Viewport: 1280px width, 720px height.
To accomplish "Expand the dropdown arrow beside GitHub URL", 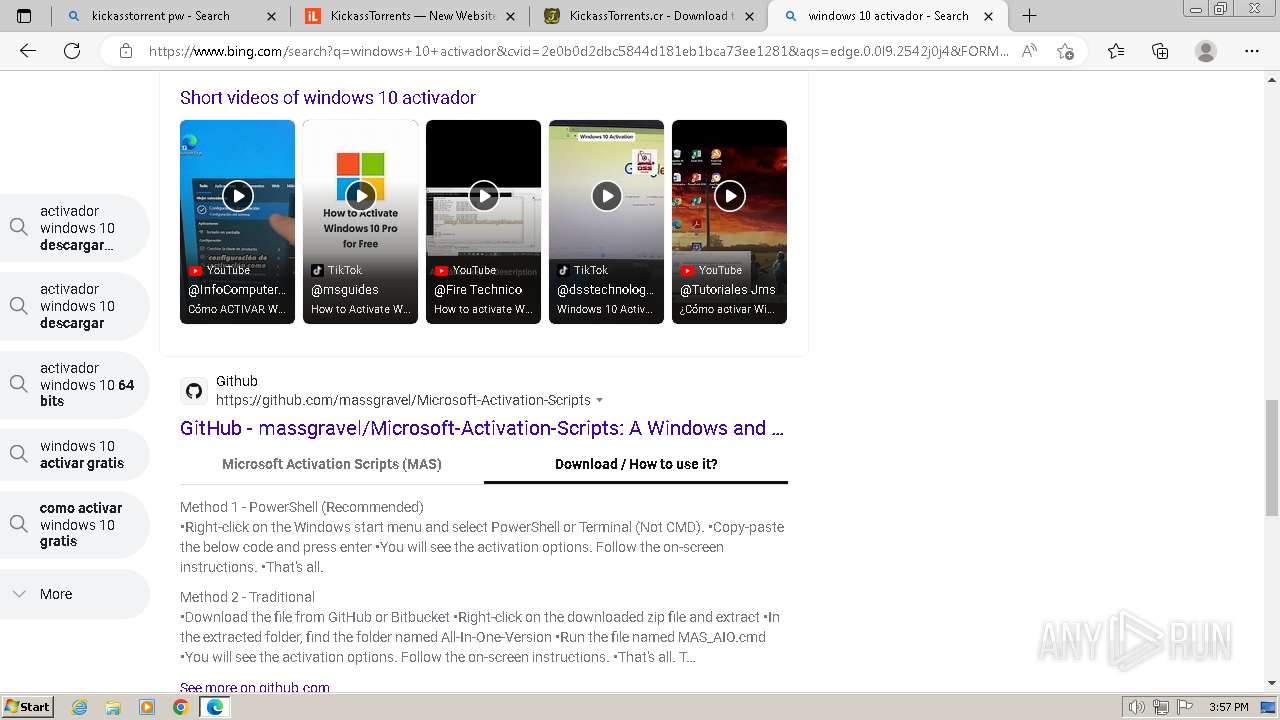I will click(x=600, y=400).
